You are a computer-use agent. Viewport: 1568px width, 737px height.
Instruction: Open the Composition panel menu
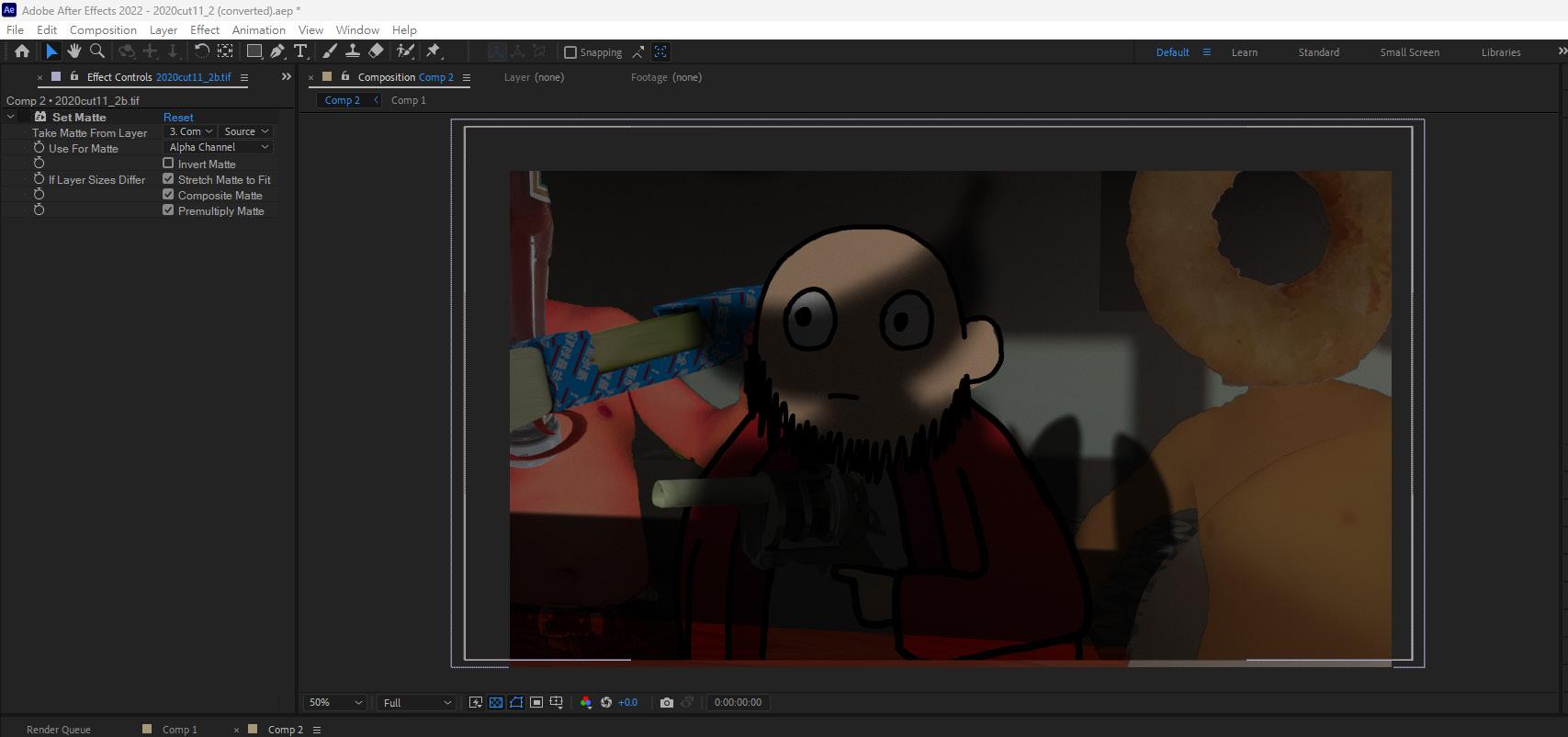(x=467, y=77)
